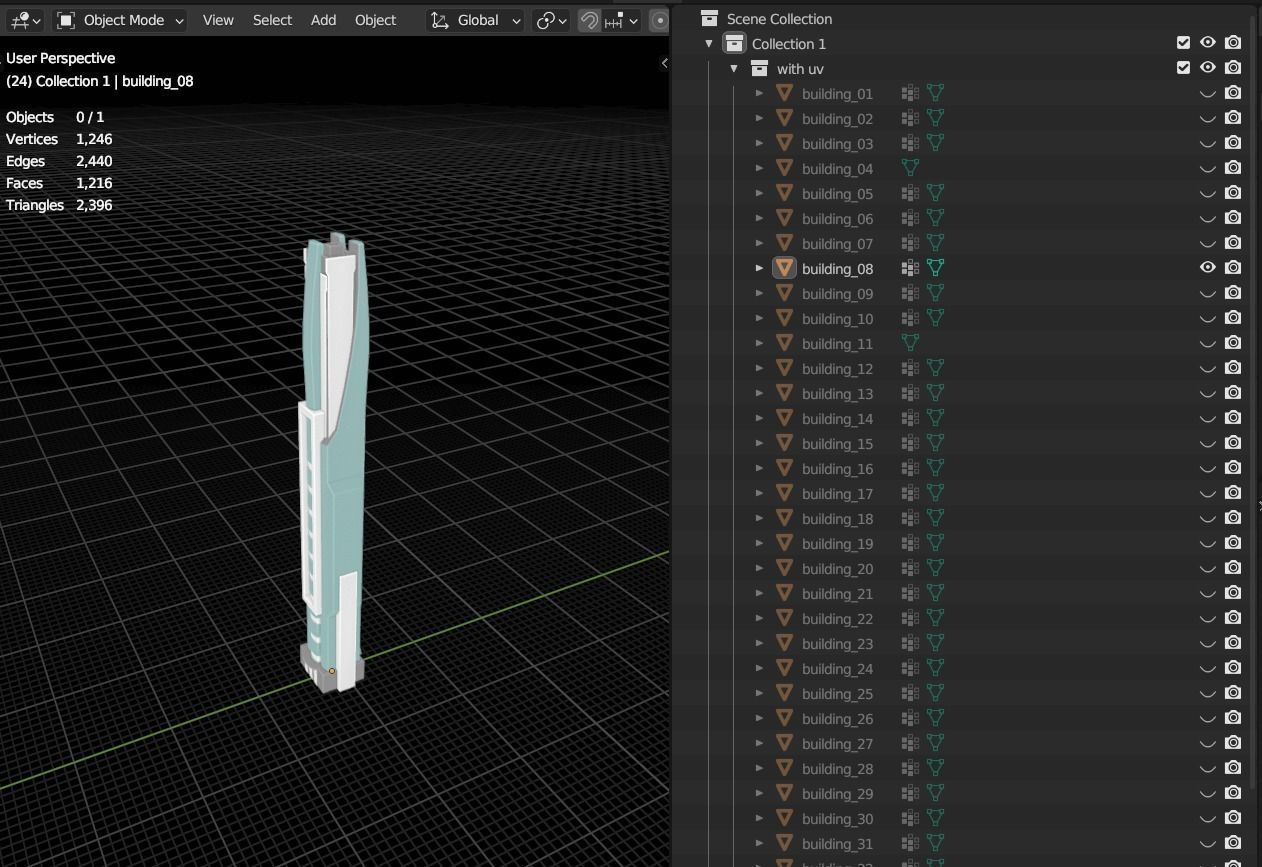Open the snapping options dropdown
Image resolution: width=1262 pixels, height=867 pixels.
621,20
